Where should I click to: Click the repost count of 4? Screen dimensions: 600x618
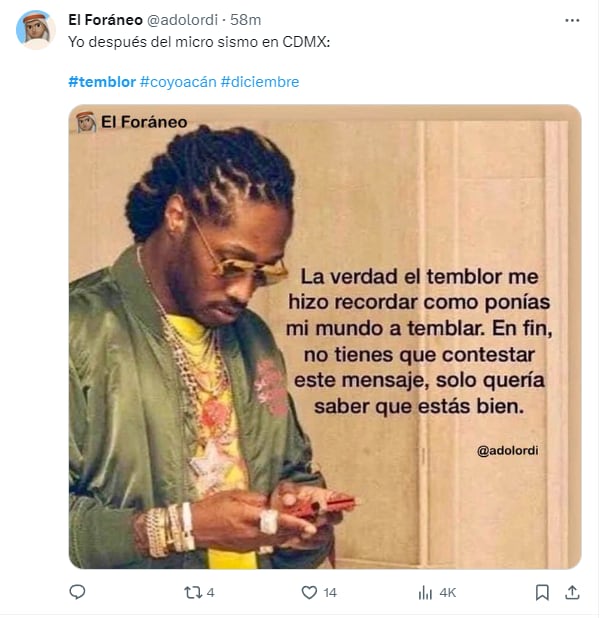[211, 593]
